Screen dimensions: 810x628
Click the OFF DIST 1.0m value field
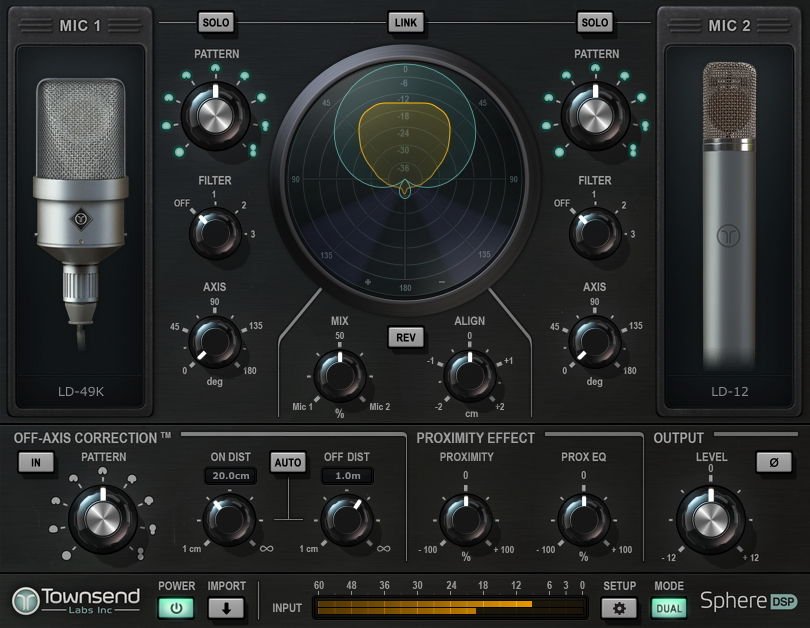click(348, 476)
